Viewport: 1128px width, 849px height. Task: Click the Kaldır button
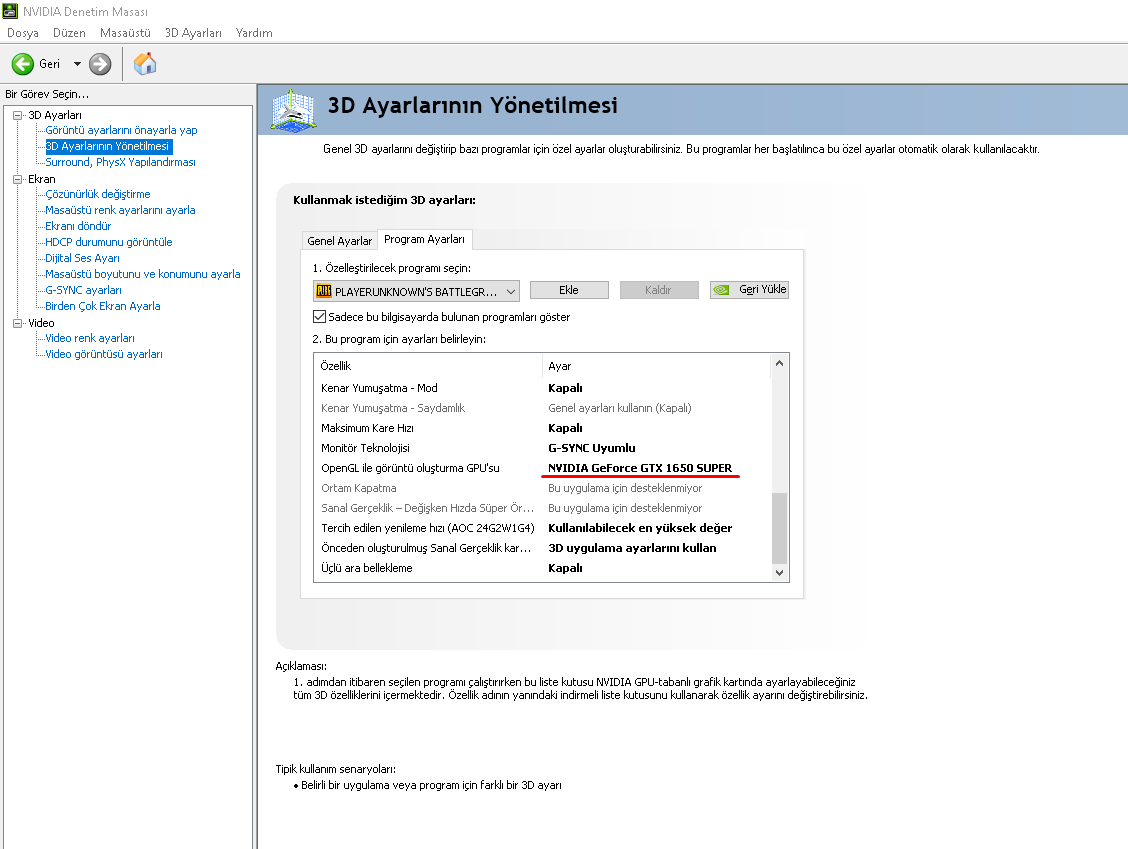(658, 290)
